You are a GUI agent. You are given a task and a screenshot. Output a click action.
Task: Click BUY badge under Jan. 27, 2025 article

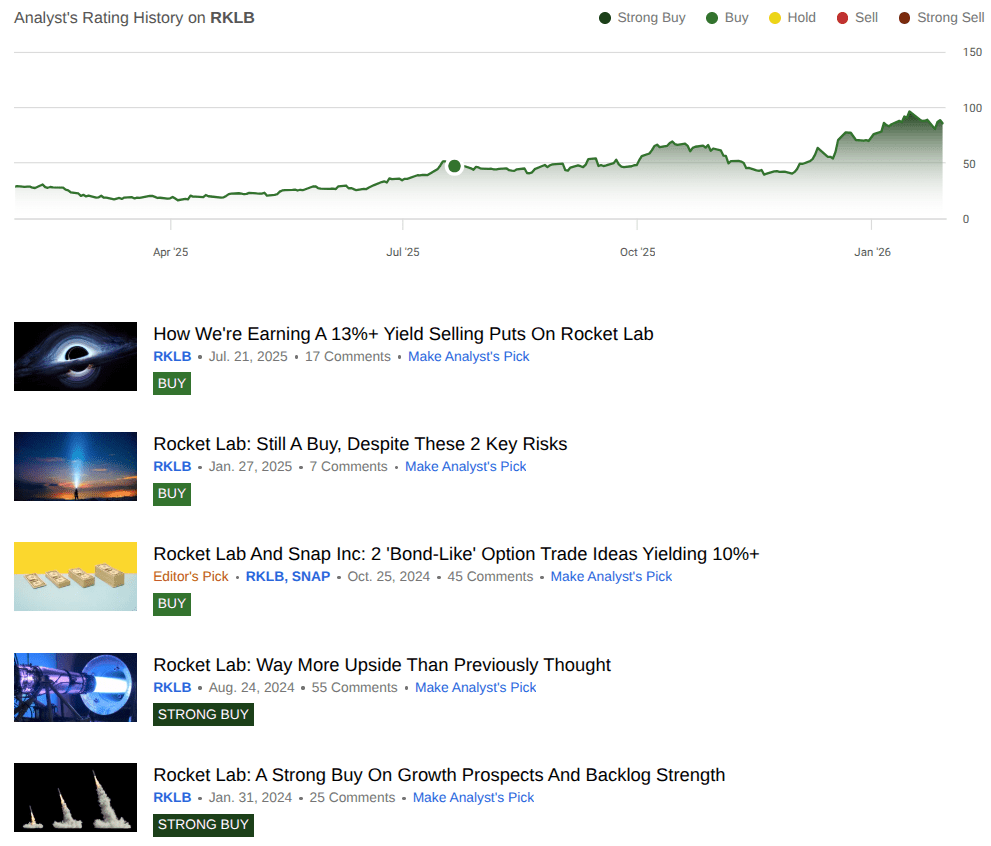tap(172, 493)
